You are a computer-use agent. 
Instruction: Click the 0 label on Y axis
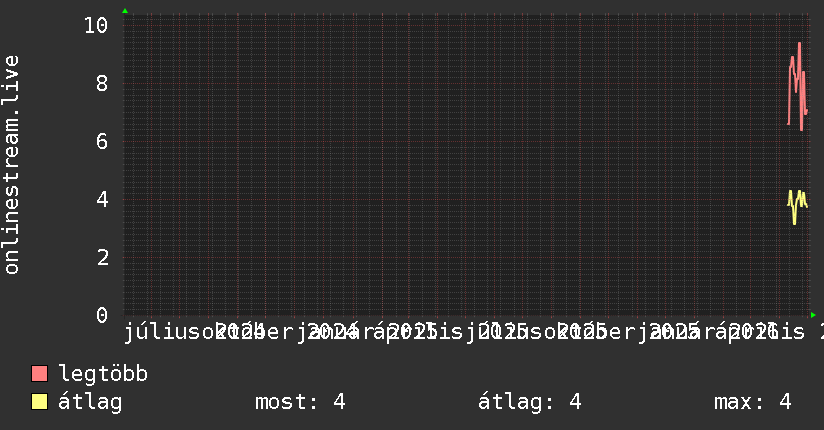point(102,315)
